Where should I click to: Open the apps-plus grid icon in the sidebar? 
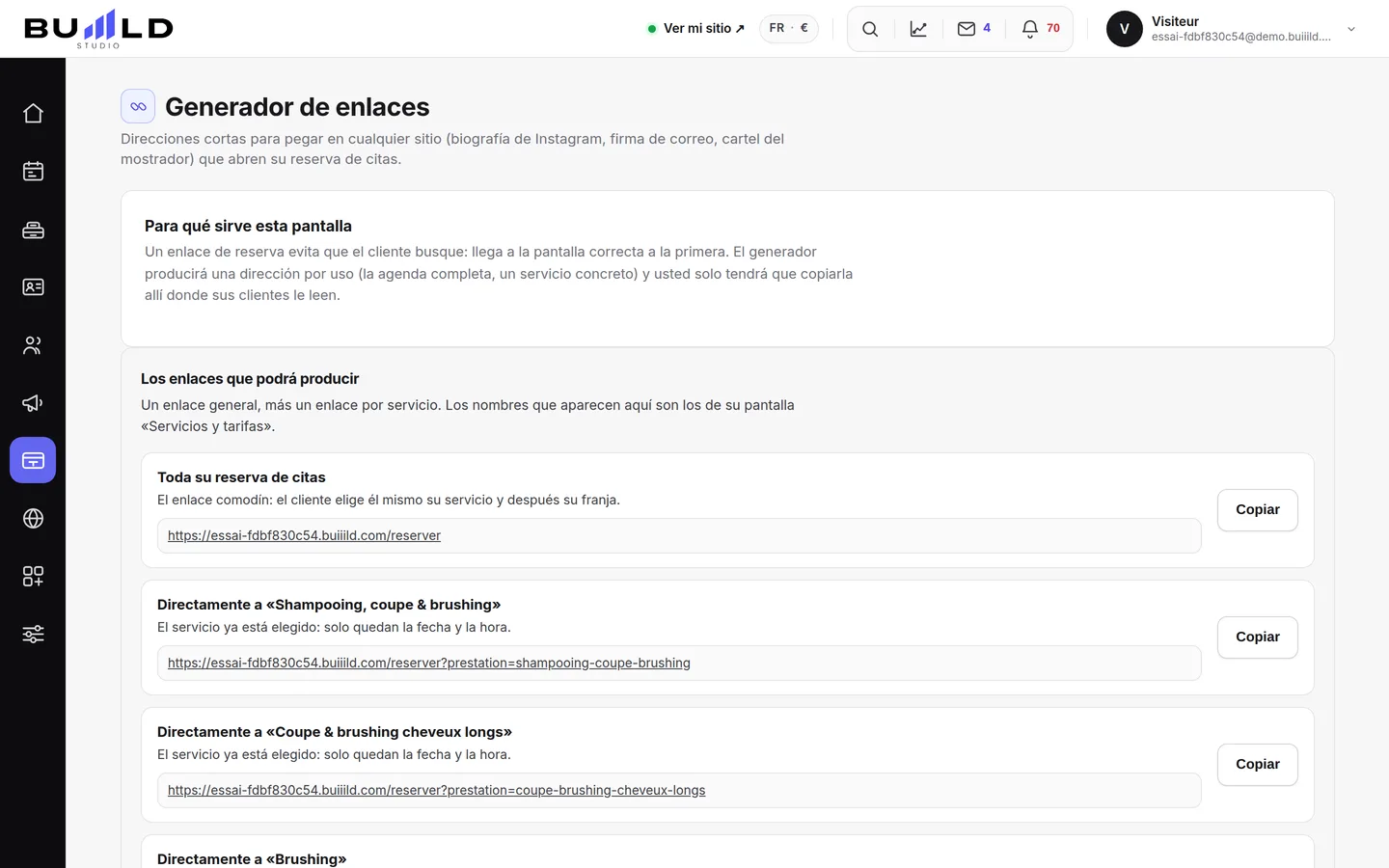(x=33, y=577)
